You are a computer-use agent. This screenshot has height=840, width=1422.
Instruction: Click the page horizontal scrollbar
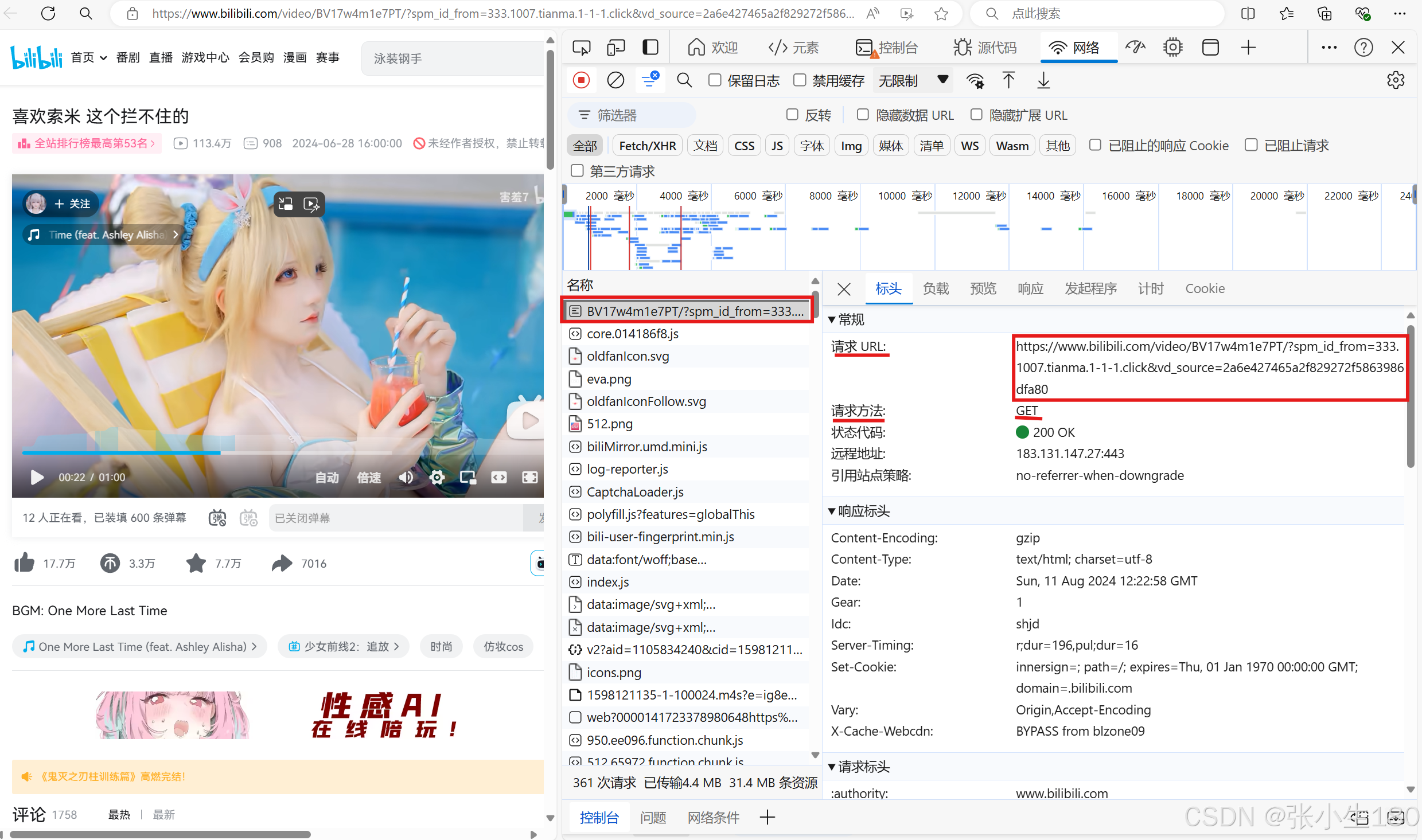tap(161, 834)
